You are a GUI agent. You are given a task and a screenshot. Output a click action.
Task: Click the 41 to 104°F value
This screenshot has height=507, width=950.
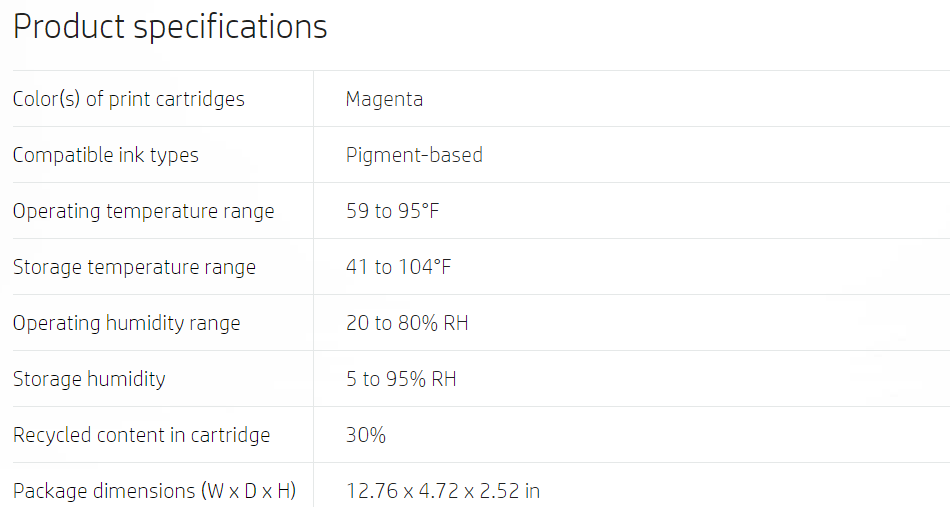(399, 267)
